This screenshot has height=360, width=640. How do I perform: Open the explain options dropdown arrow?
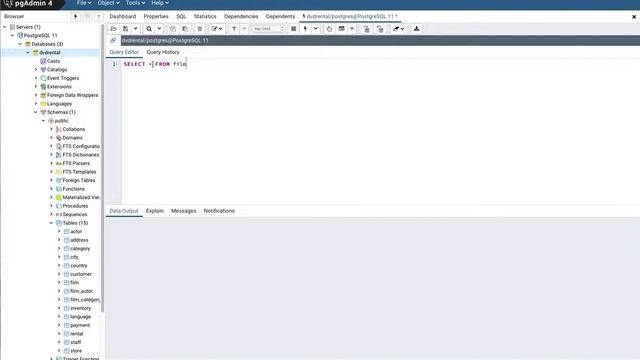[352, 29]
